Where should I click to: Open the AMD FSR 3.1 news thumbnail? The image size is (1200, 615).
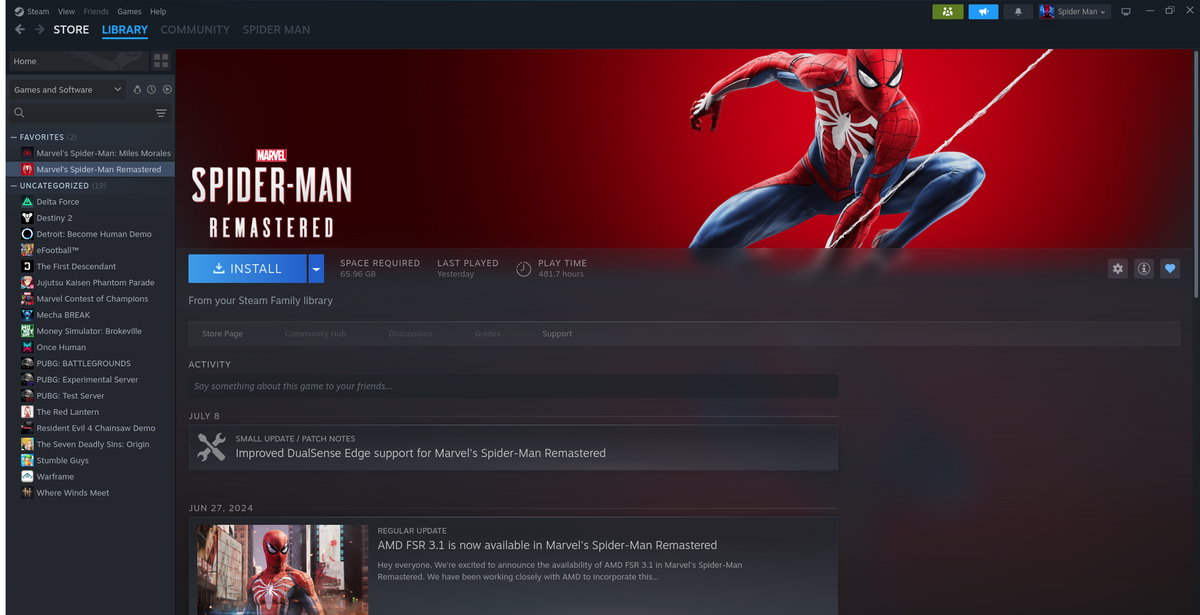(282, 570)
